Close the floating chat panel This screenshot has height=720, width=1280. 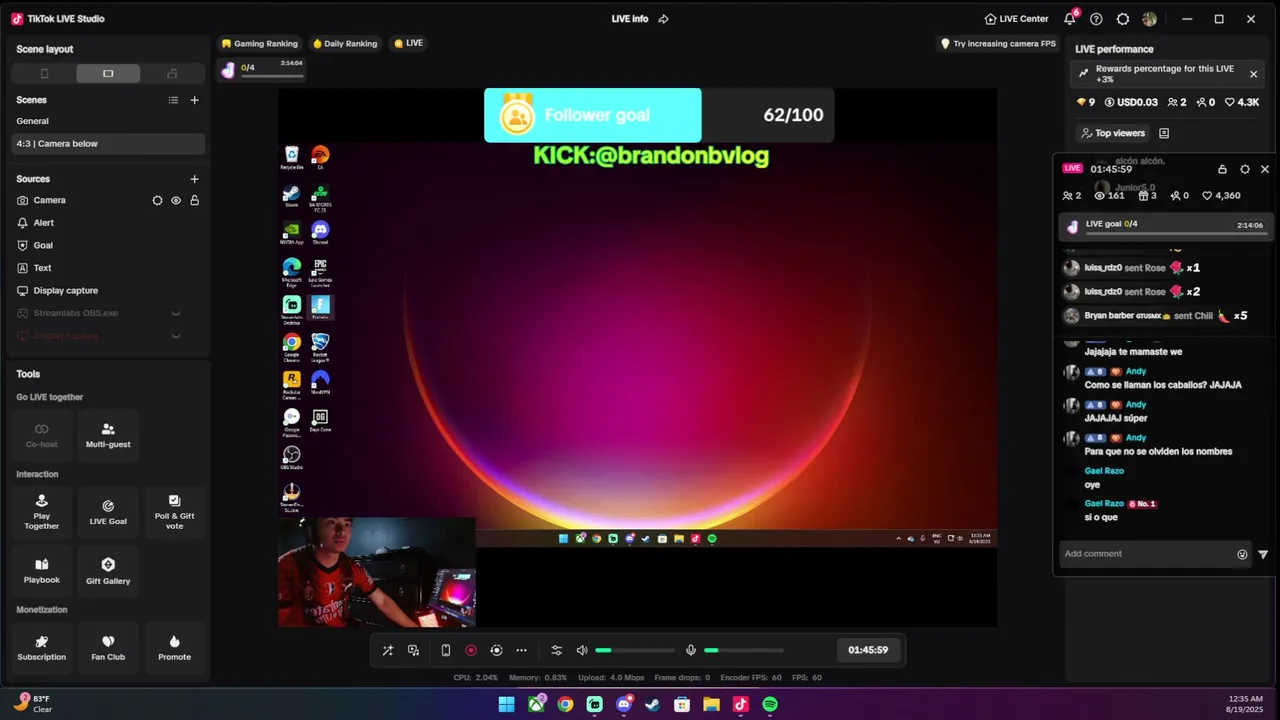click(1265, 169)
